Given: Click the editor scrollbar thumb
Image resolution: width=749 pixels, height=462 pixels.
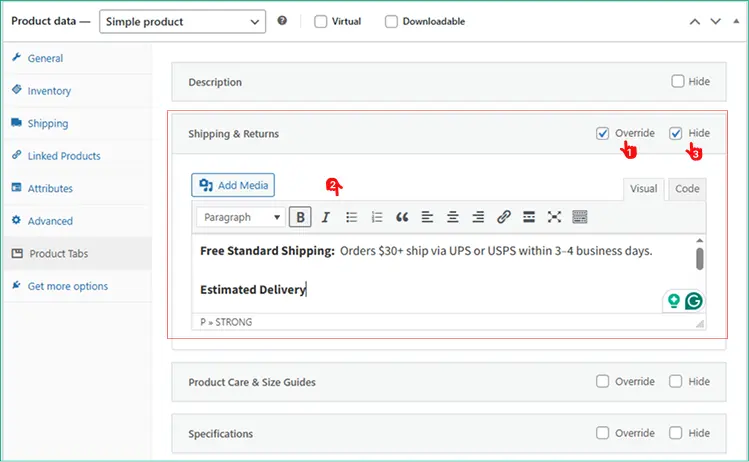Looking at the screenshot, I should (699, 259).
